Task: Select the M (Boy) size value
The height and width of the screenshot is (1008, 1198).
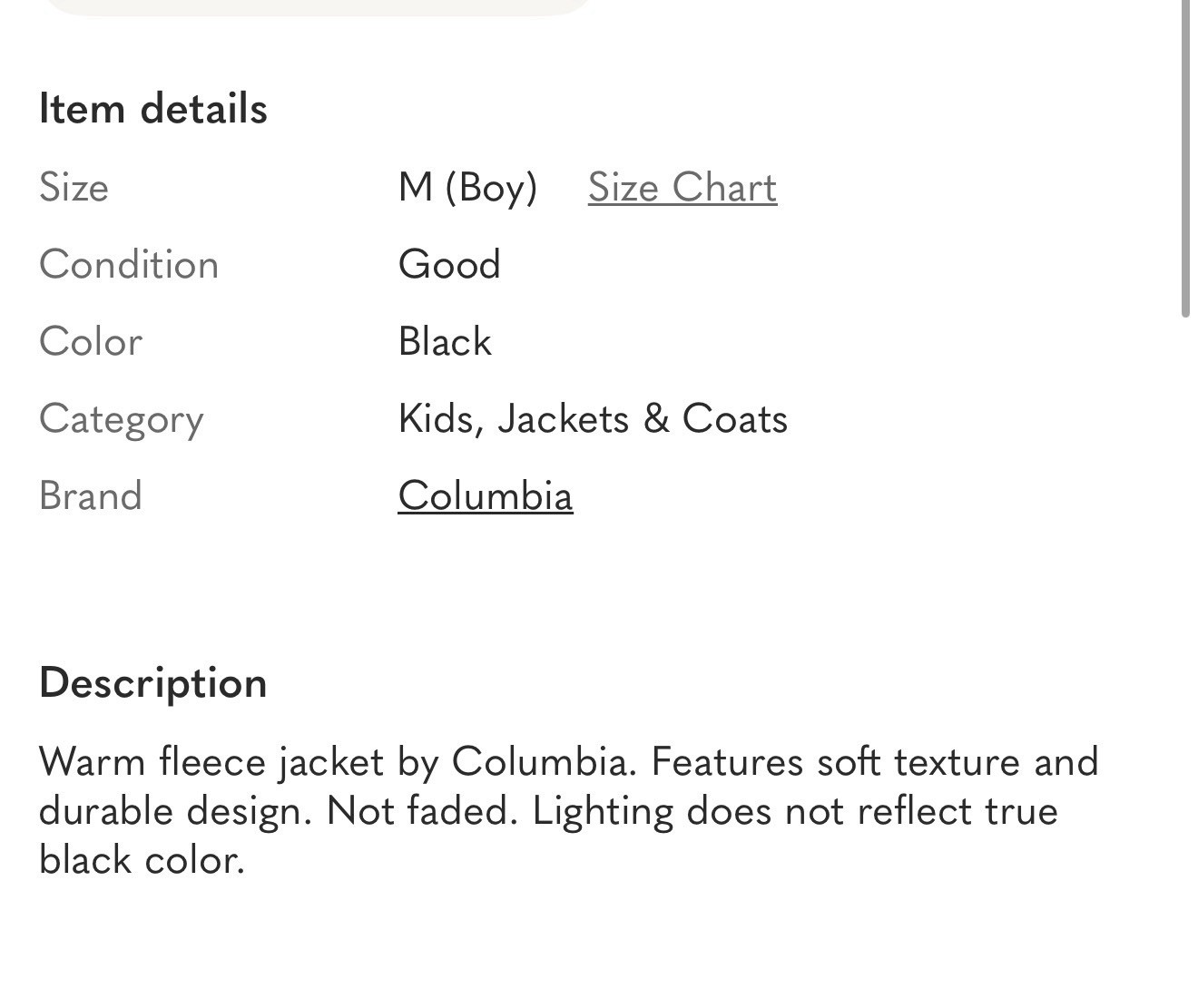Action: click(467, 188)
